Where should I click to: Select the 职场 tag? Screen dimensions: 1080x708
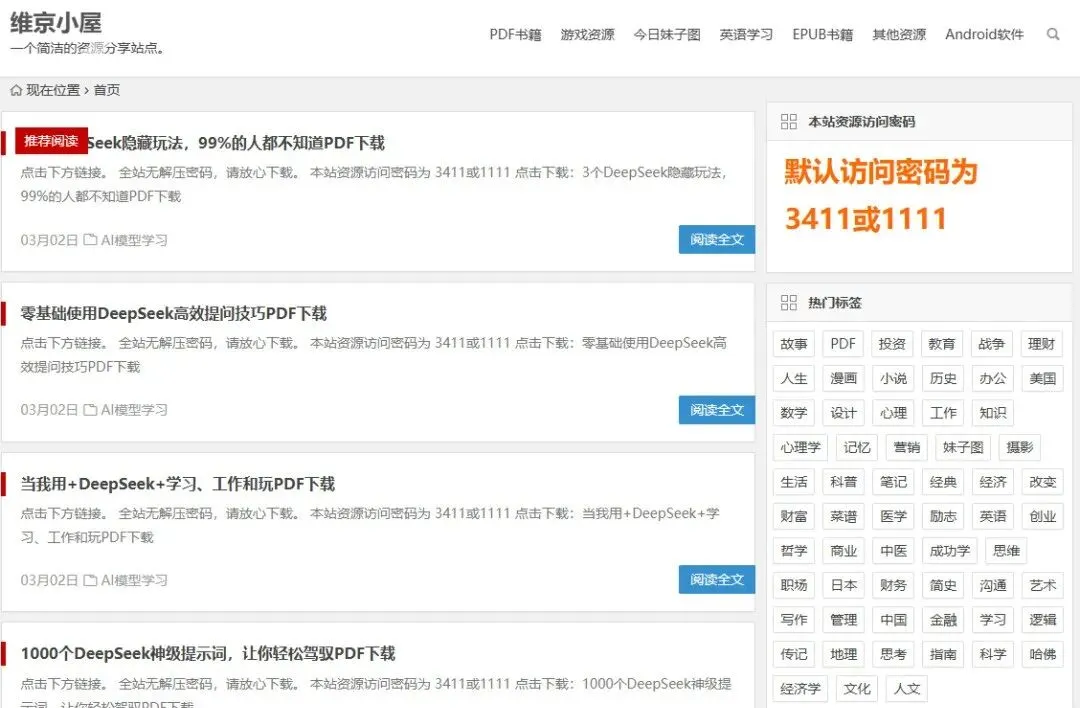coord(793,585)
